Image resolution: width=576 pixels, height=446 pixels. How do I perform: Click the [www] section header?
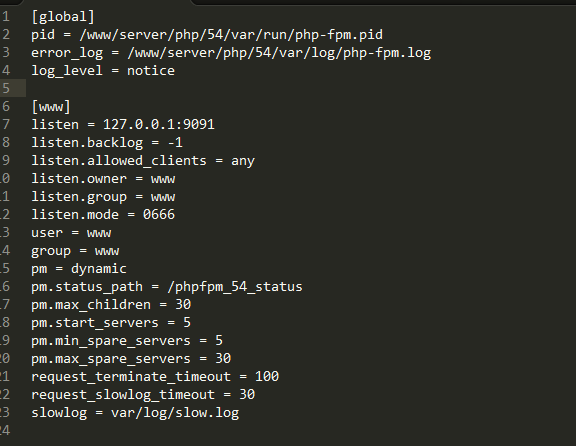tap(51, 107)
